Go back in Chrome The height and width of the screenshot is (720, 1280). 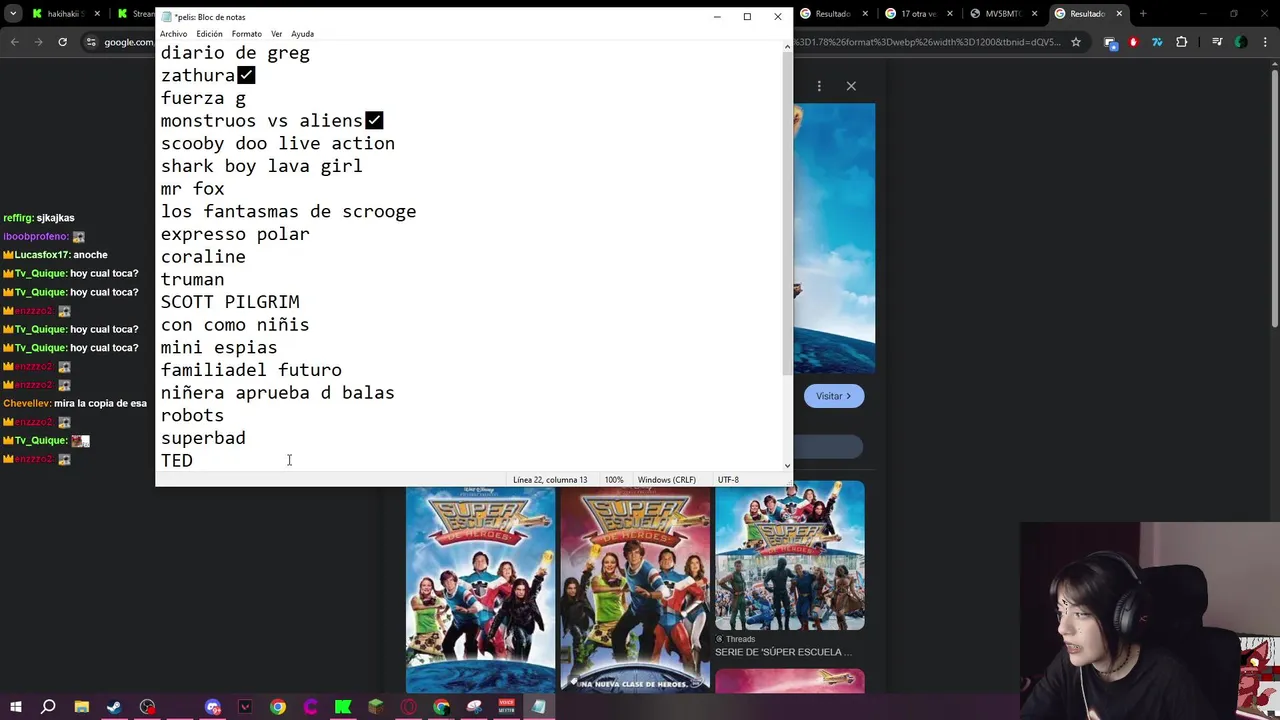coord(14,42)
